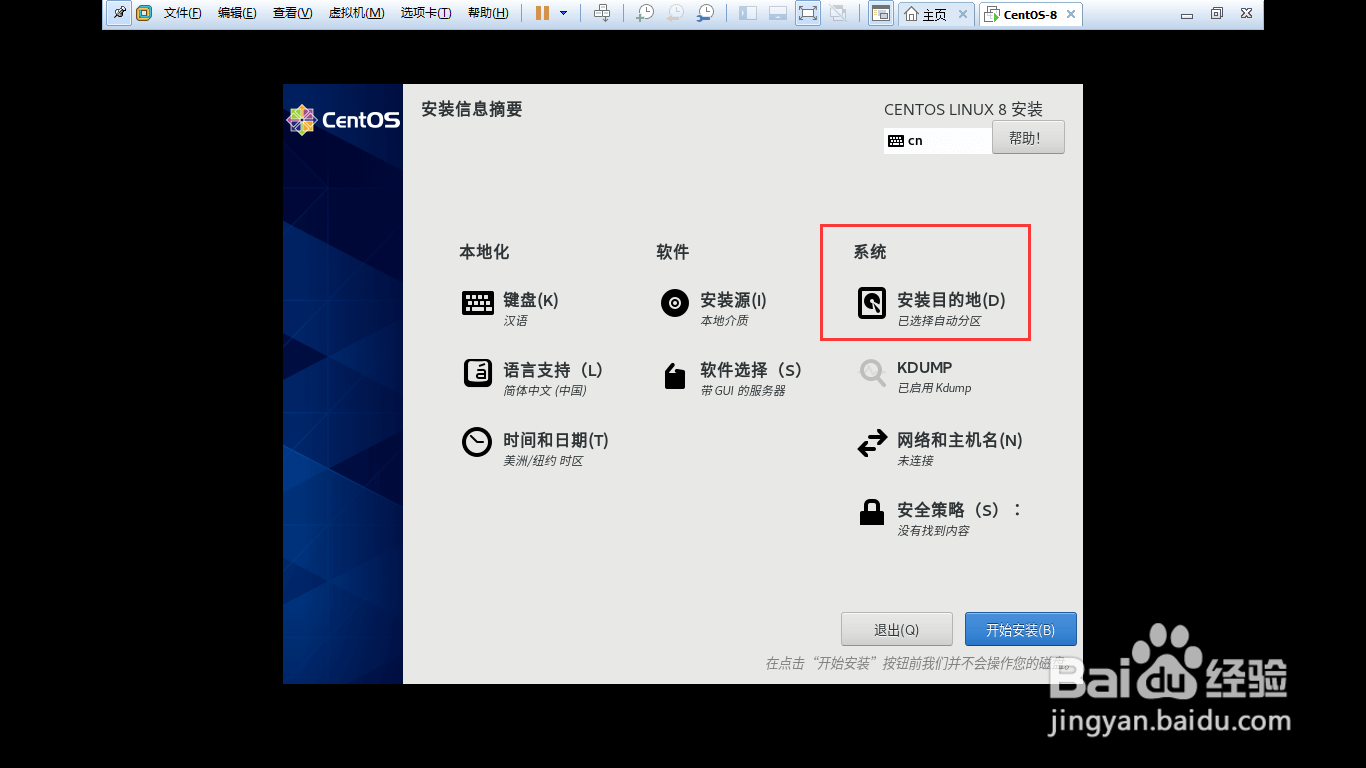Click the 已启用 Kdump status text
Image resolution: width=1366 pixels, height=768 pixels.
[934, 388]
